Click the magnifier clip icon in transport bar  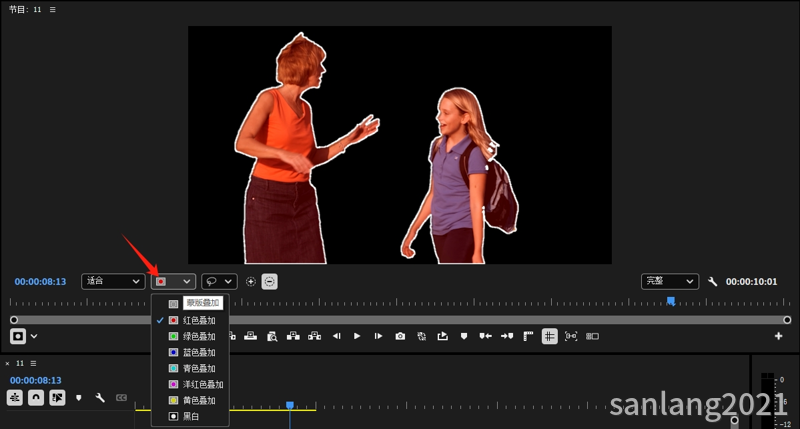(272, 336)
